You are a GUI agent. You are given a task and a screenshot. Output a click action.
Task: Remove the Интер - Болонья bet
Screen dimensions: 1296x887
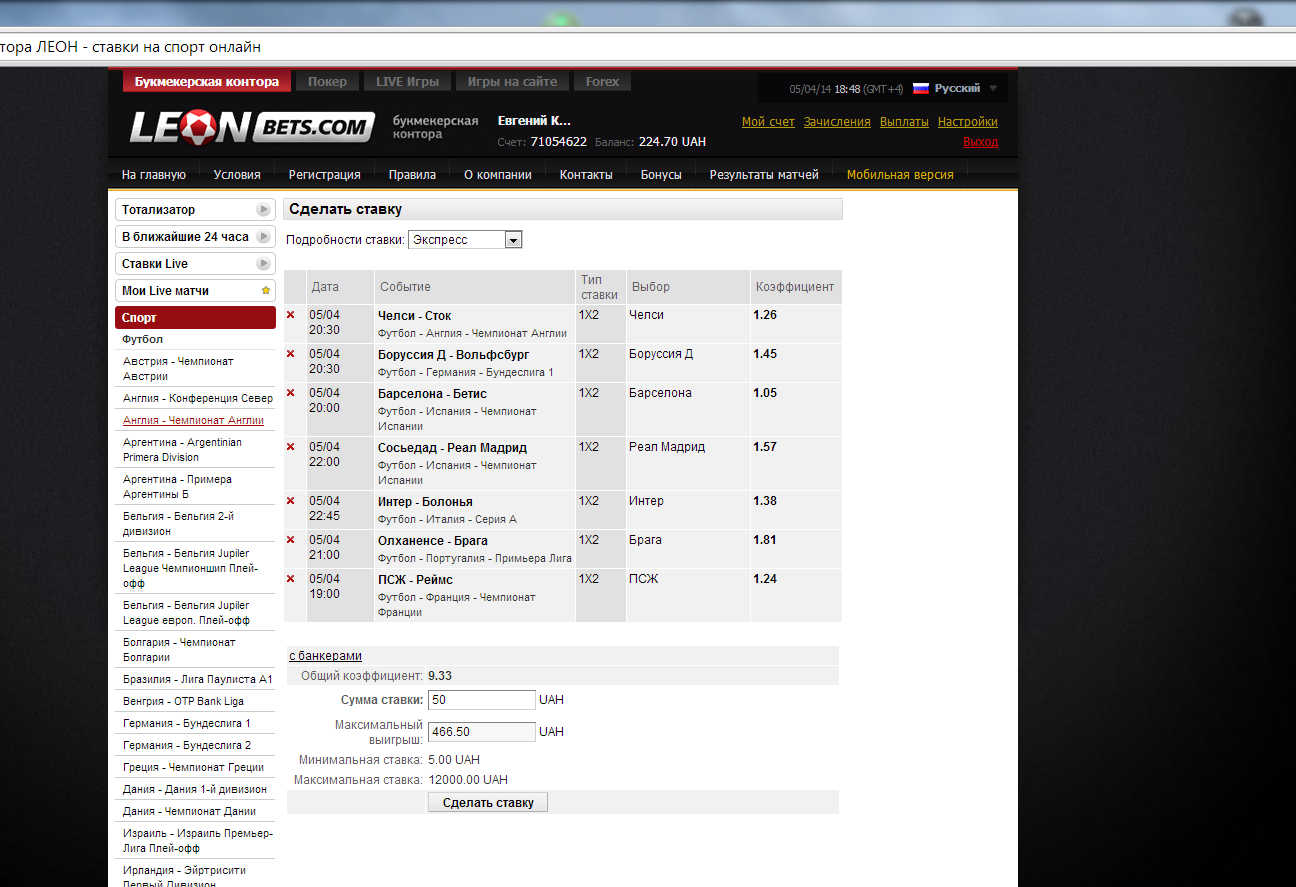(x=291, y=501)
